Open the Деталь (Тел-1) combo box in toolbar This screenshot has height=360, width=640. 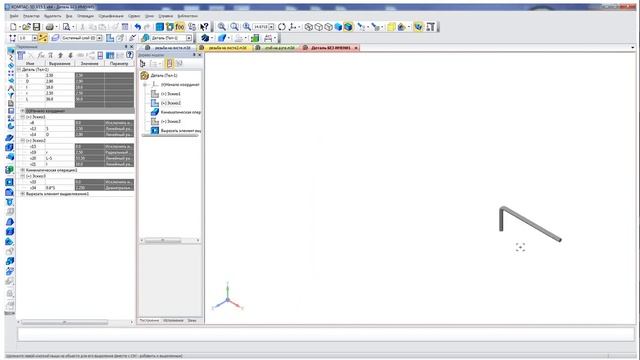pyautogui.click(x=171, y=38)
